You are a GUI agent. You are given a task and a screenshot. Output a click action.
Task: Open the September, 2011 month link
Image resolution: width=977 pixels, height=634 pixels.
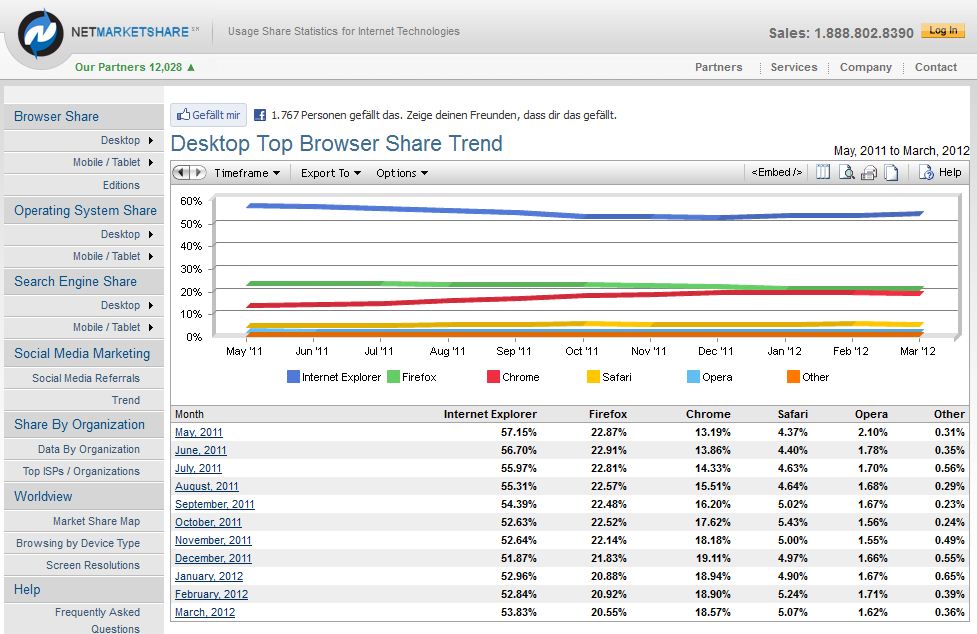[215, 504]
